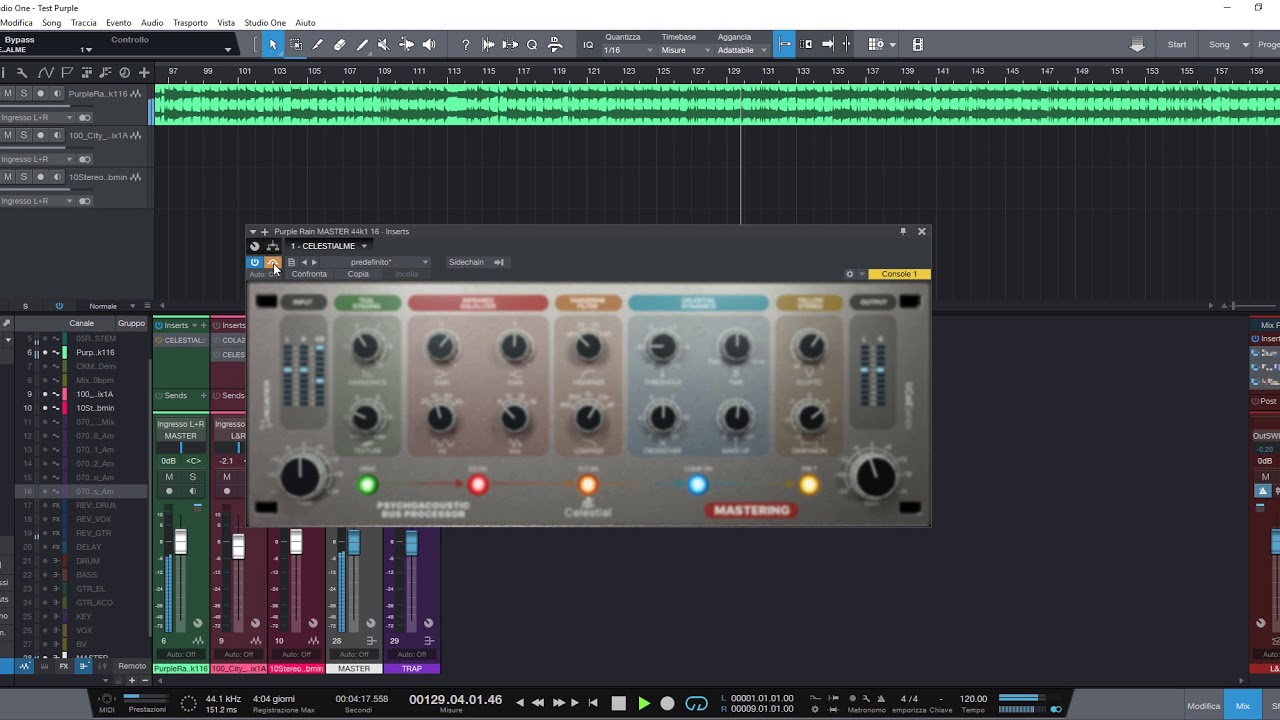Click the Record button in transport
The image size is (1280, 720).
[667, 703]
